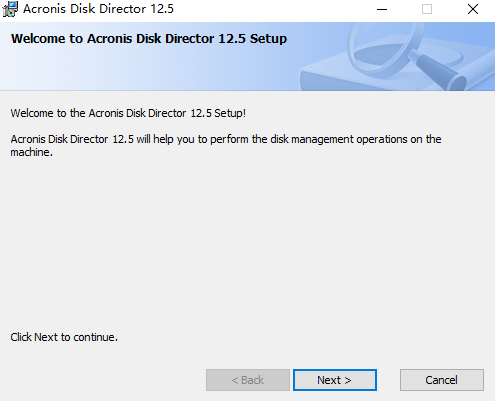
Task: Click the magnifying glass handle graphic
Action: 438,70
